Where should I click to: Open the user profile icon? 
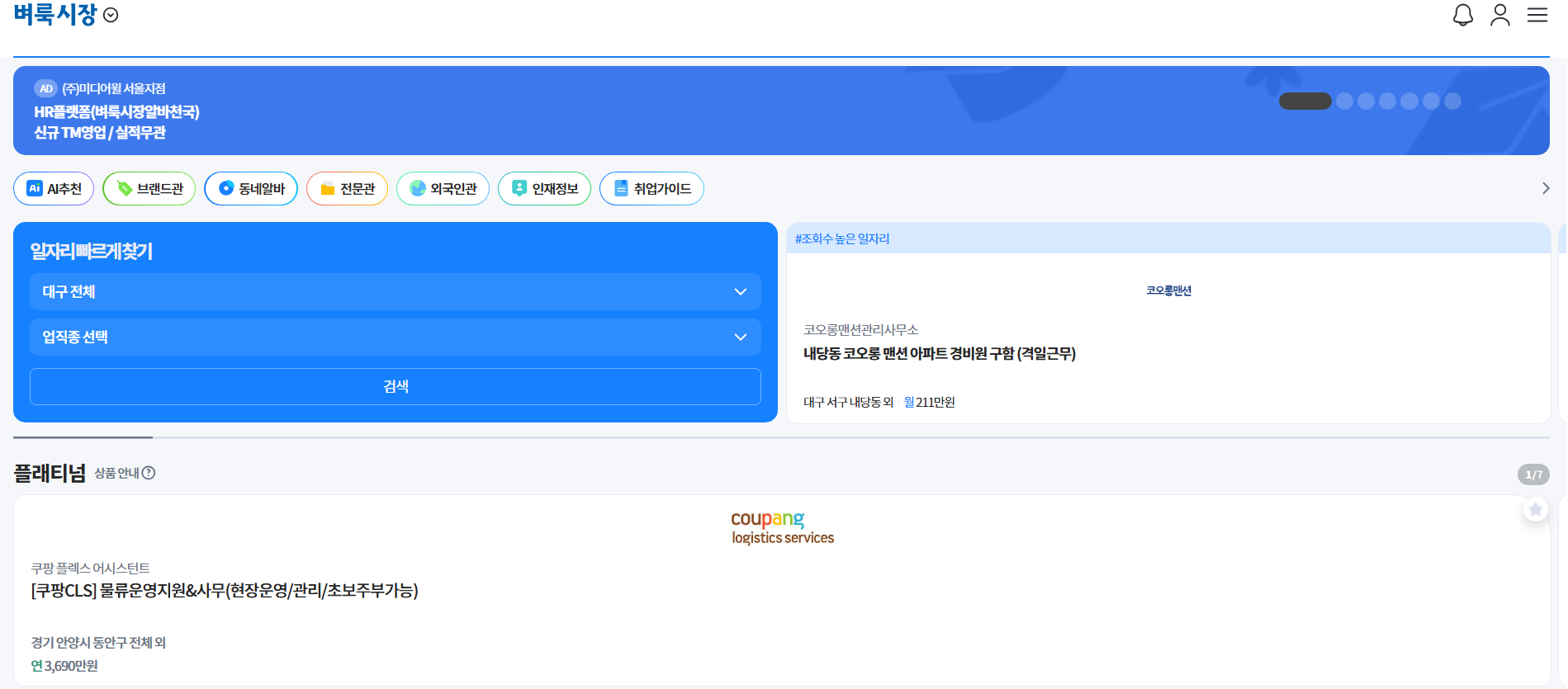coord(1499,15)
